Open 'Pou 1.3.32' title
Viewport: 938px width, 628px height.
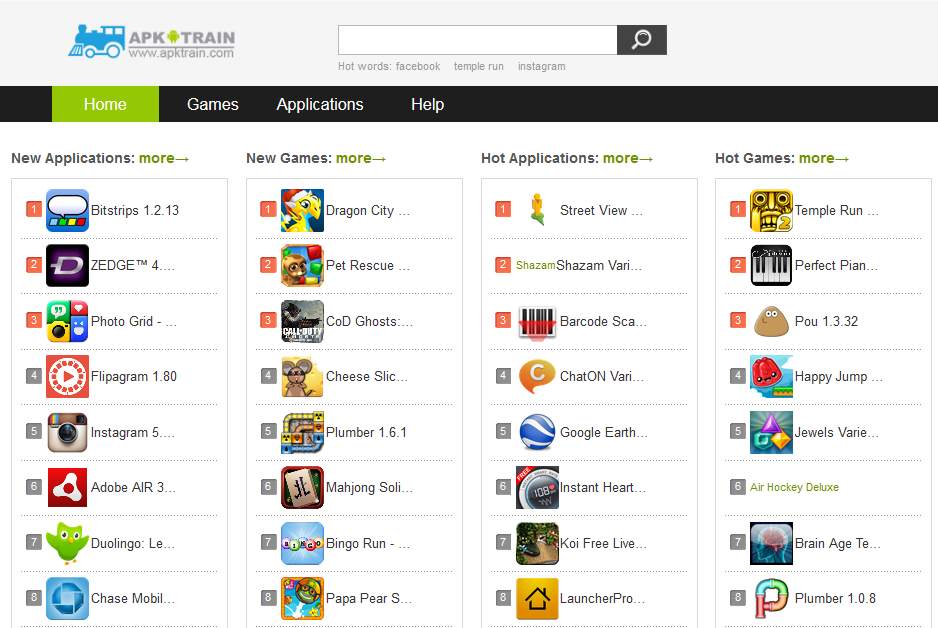[x=826, y=321]
